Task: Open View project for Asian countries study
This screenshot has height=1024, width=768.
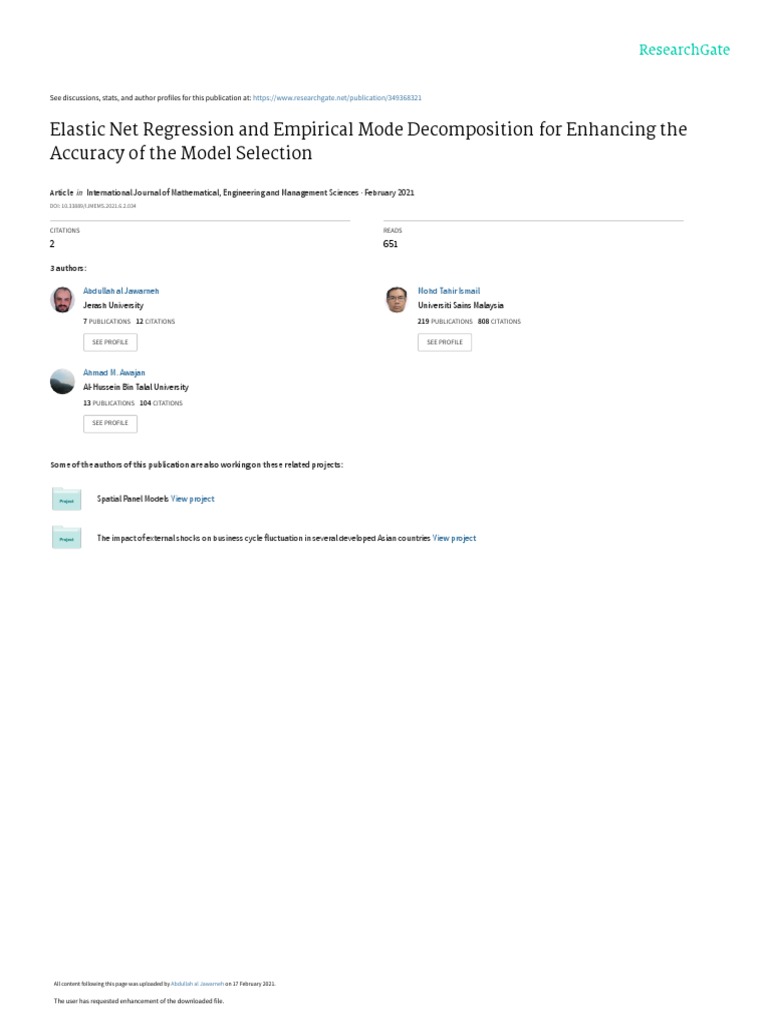Action: (455, 538)
